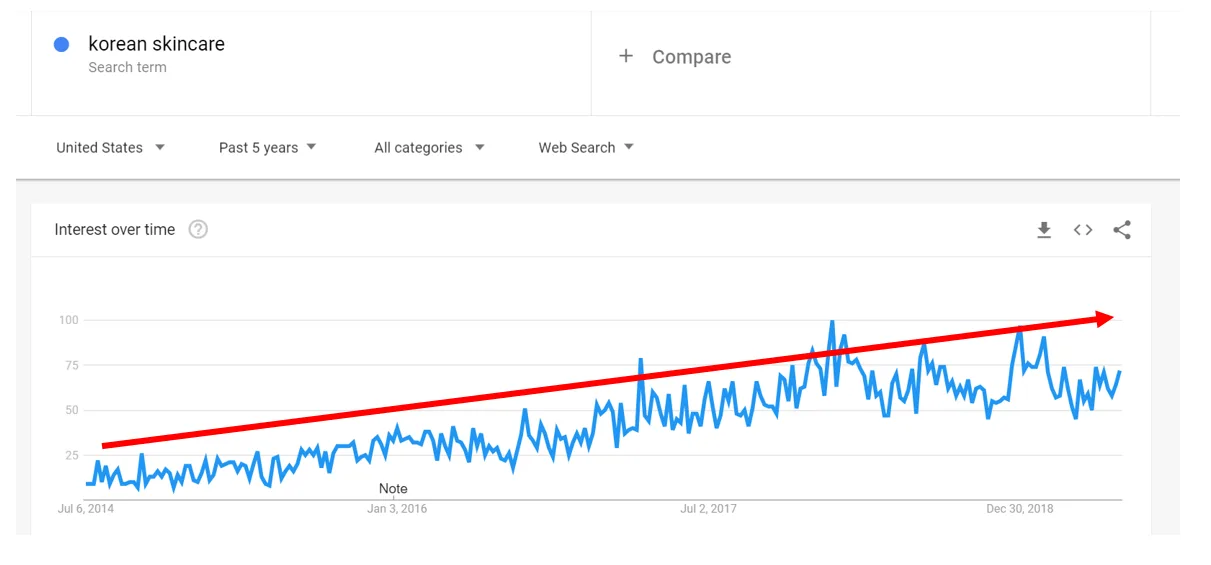The width and height of the screenshot is (1211, 565).
Task: Click the embed code icon
Action: 1083,230
